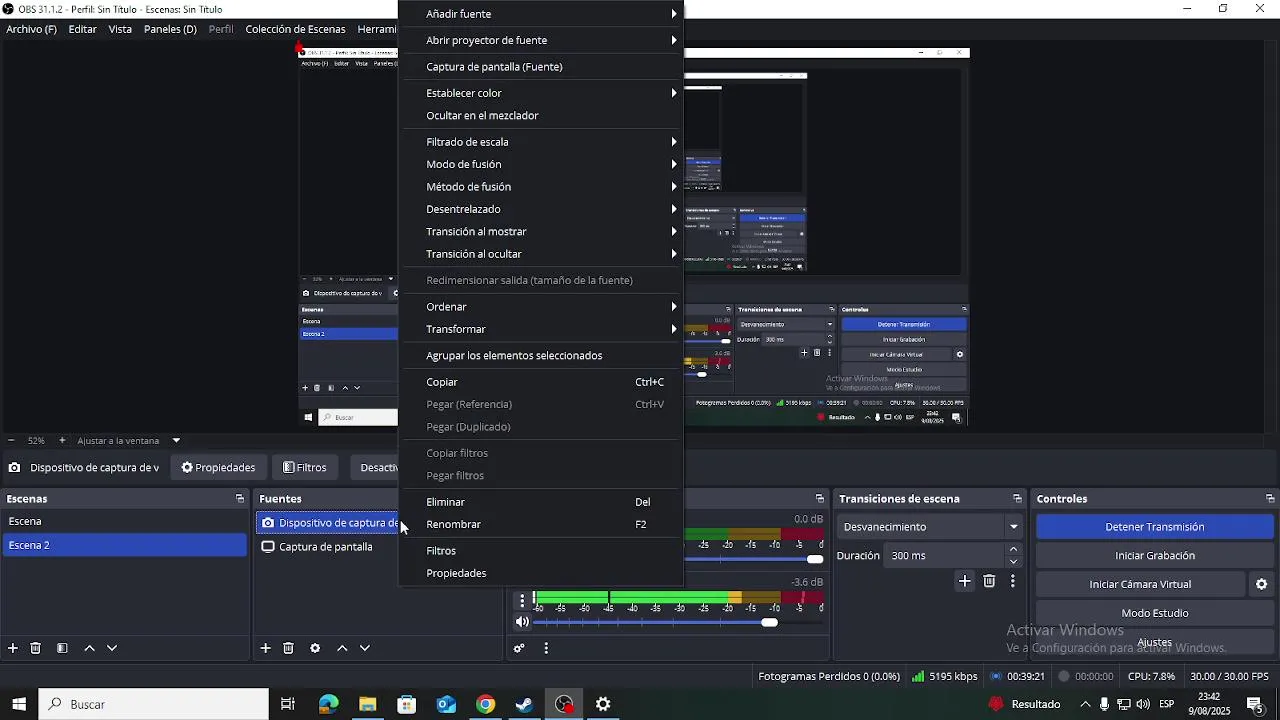Image resolution: width=1280 pixels, height=720 pixels.
Task: Move source down arrow in Fuentes panel
Action: pyautogui.click(x=365, y=648)
